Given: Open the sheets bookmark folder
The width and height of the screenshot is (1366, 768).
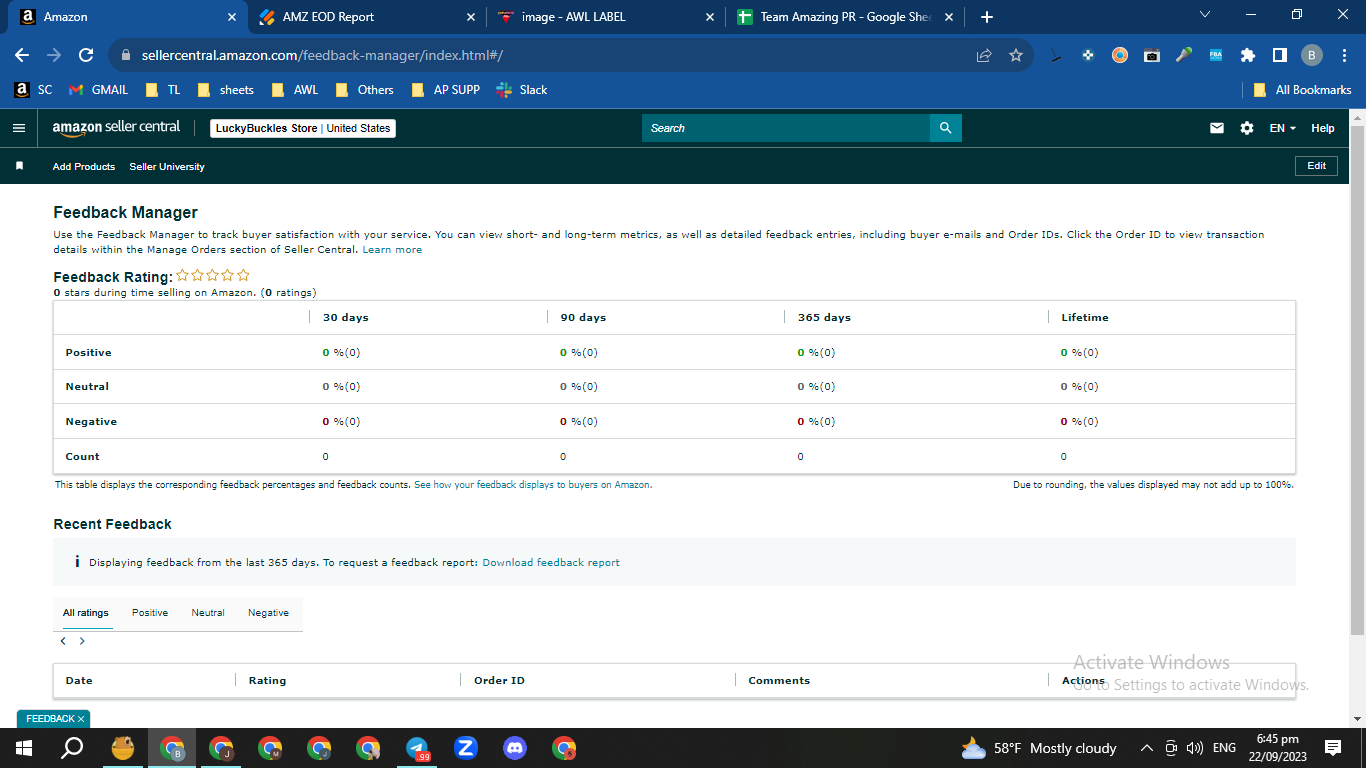Looking at the screenshot, I should point(226,90).
